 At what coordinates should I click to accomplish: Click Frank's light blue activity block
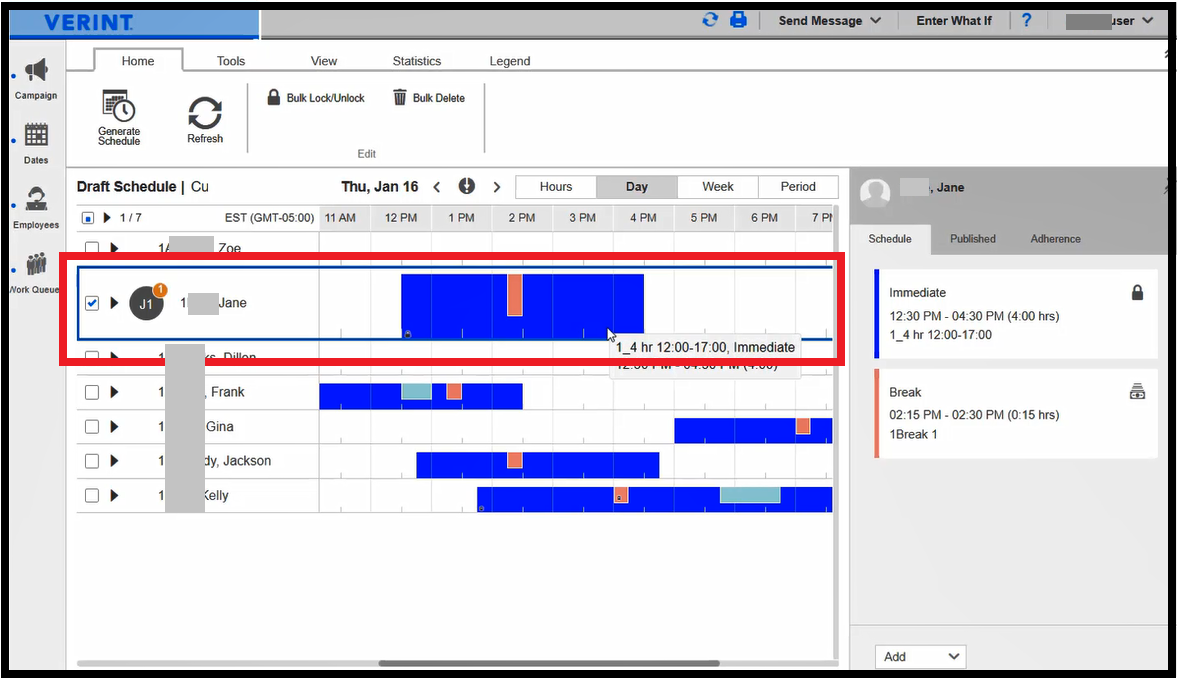pos(417,391)
